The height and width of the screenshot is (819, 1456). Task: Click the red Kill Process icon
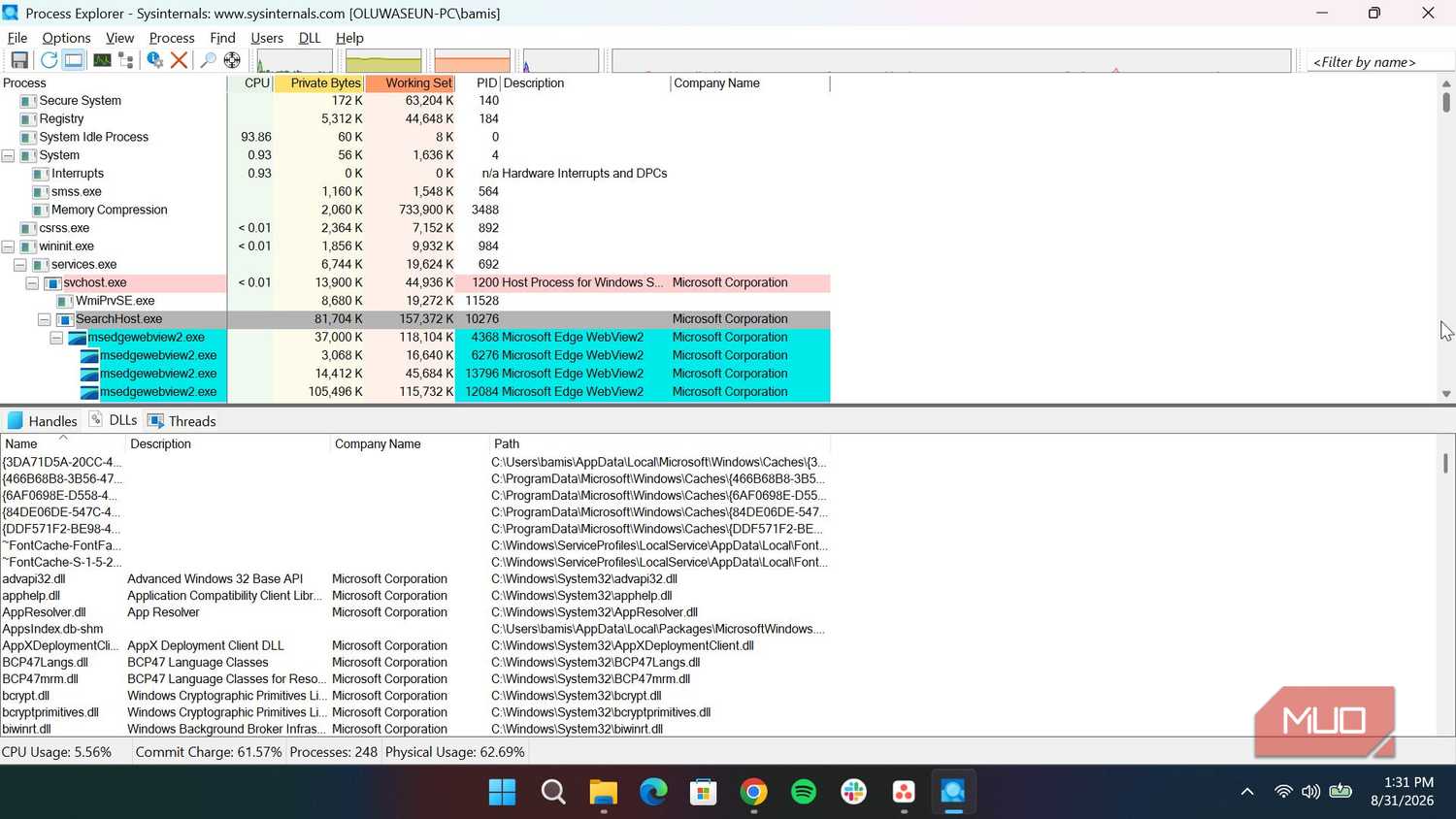click(179, 60)
